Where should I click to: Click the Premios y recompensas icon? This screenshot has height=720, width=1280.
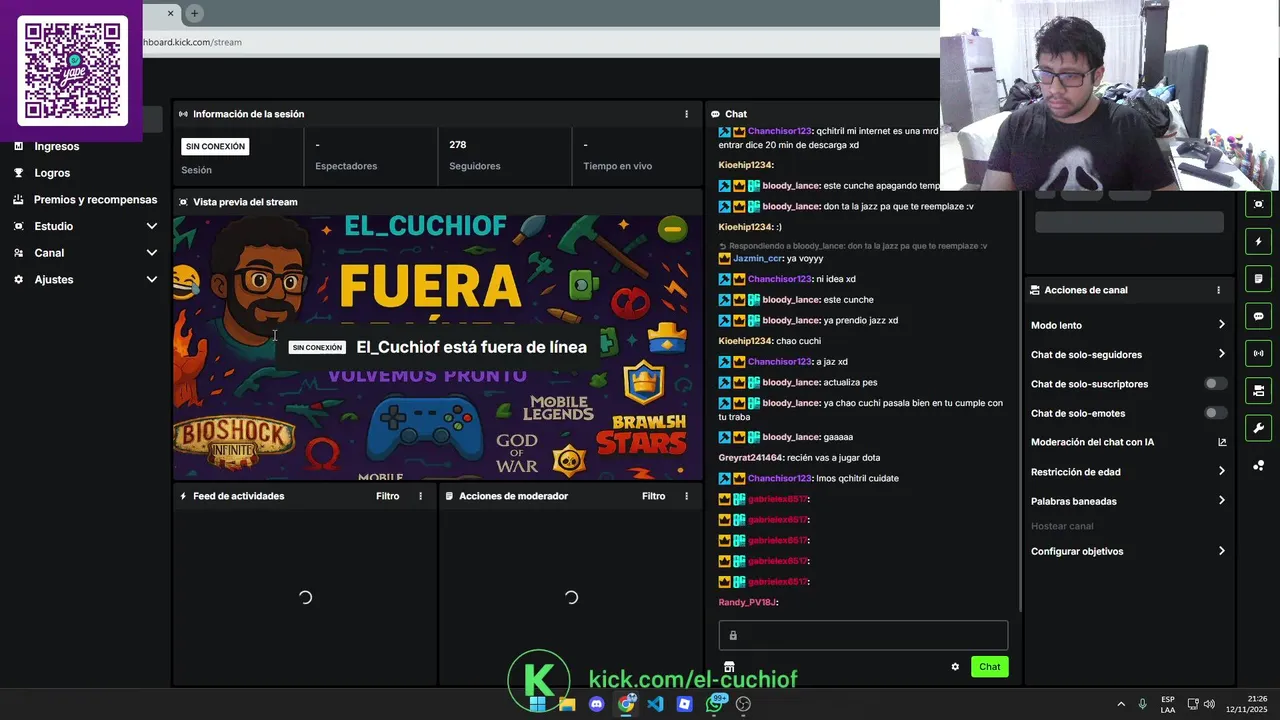click(x=18, y=199)
